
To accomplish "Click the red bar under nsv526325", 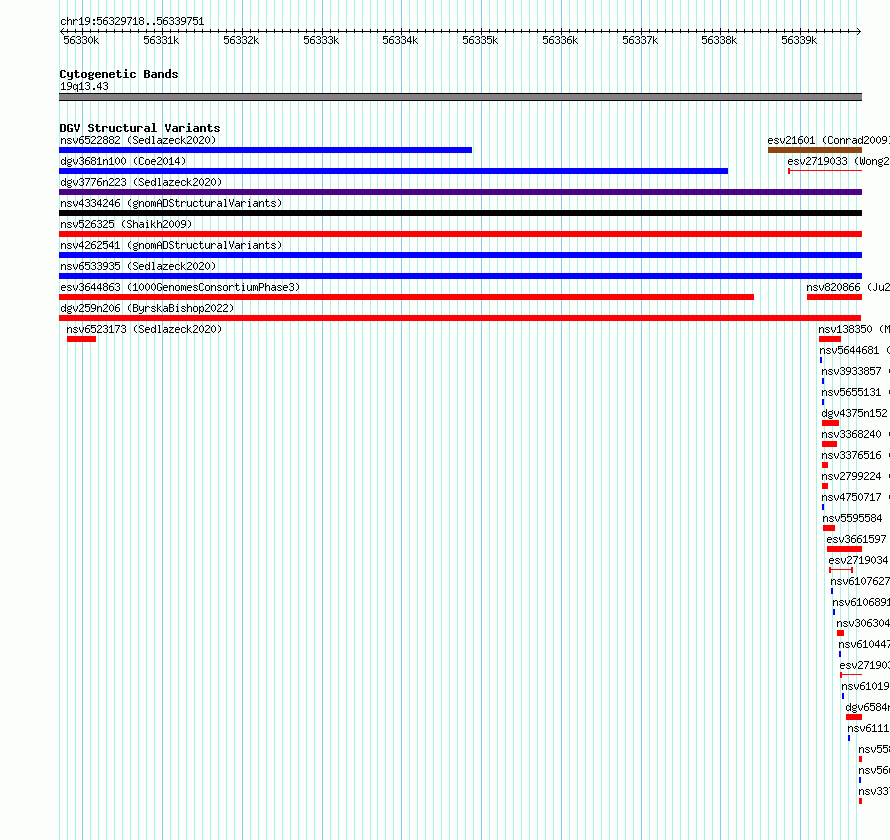I will (x=460, y=234).
